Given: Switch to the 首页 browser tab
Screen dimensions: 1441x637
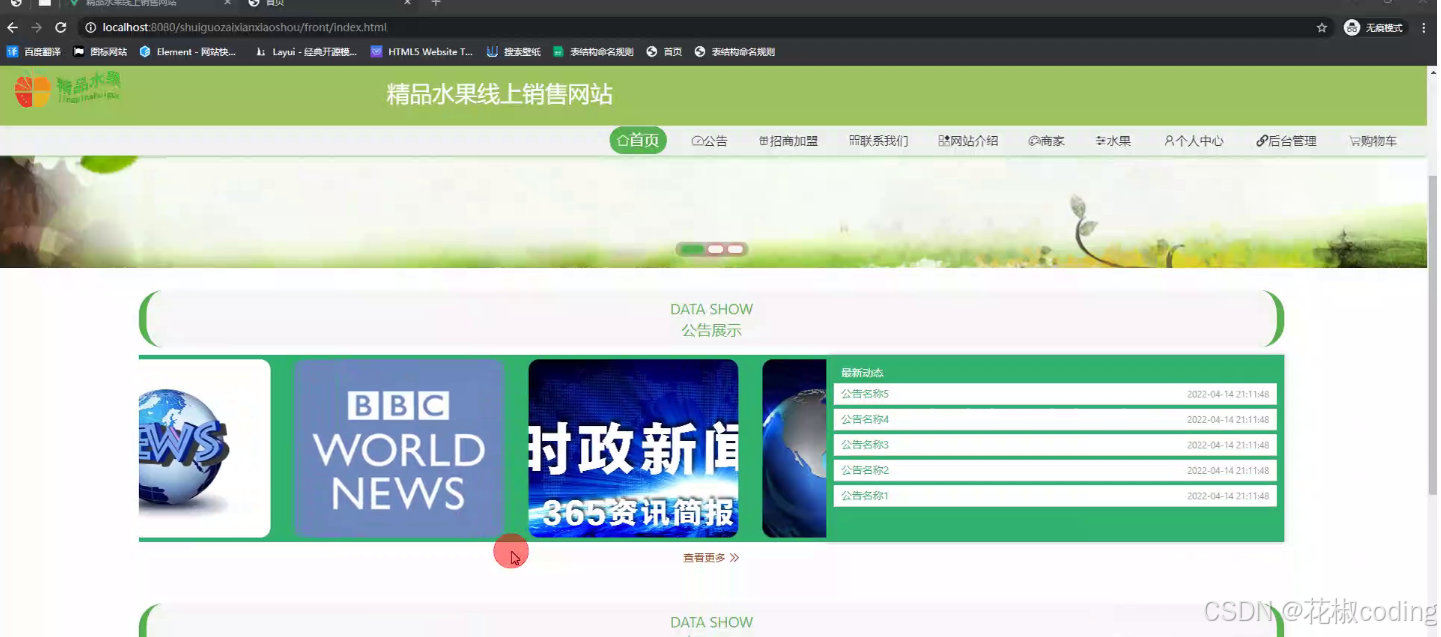Looking at the screenshot, I should (330, 3).
